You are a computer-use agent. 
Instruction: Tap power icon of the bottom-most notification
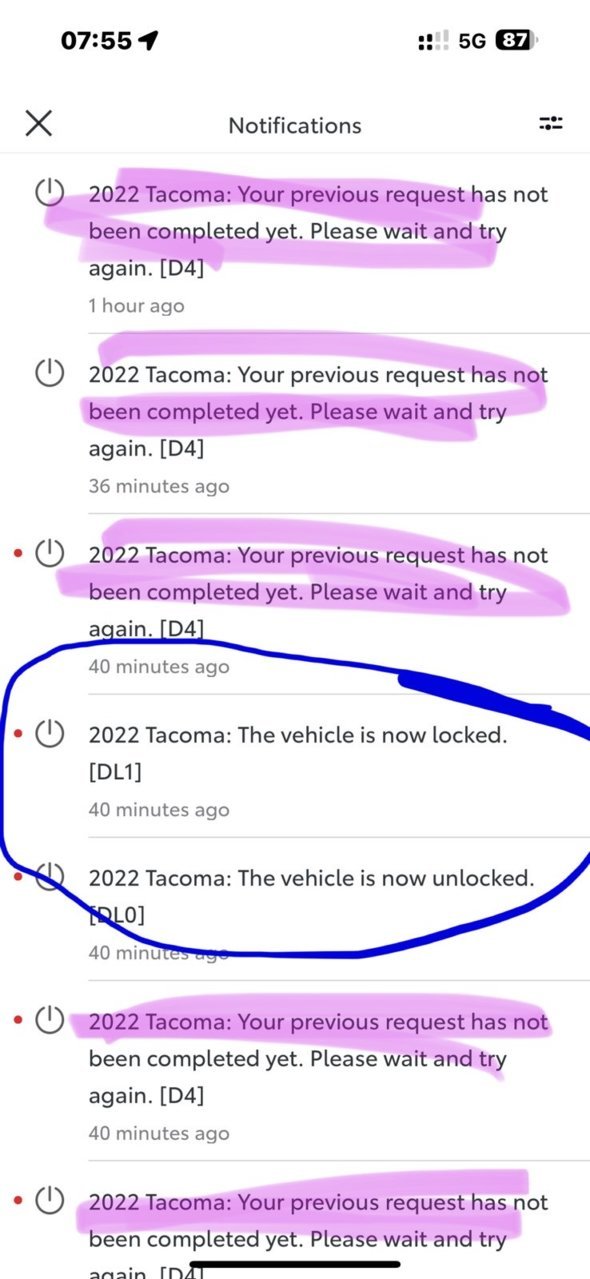tap(50, 1202)
